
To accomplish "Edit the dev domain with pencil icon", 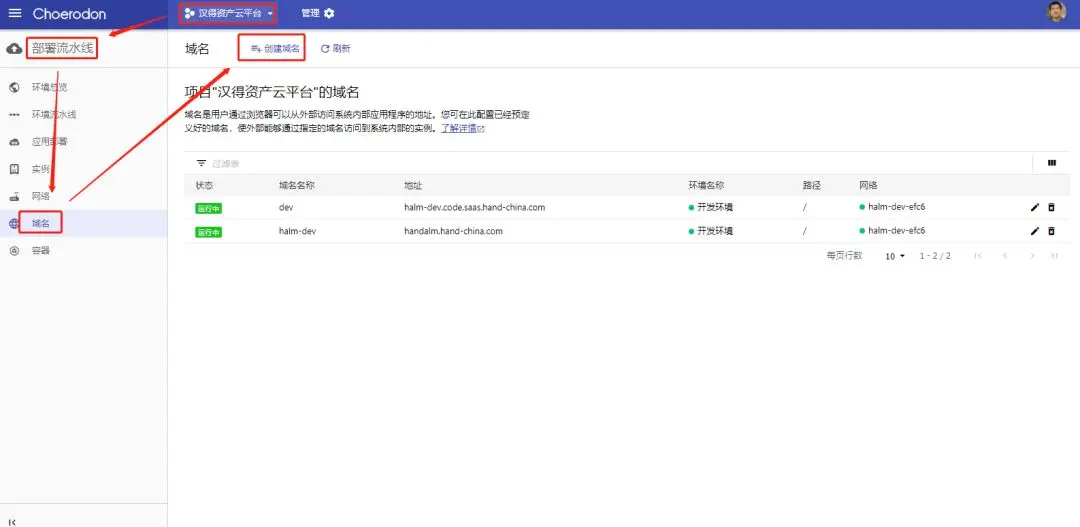I will click(x=1035, y=207).
